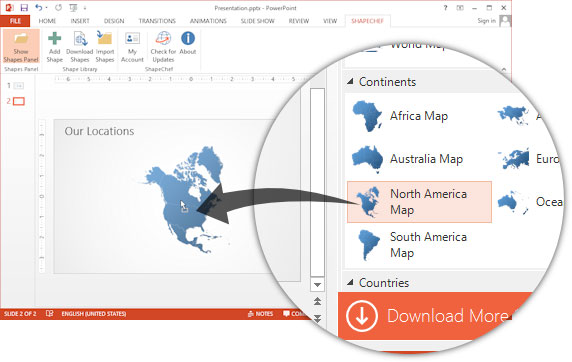Select the Asia map shape thumbnail
Screen dimensions: 572x362
point(513,115)
